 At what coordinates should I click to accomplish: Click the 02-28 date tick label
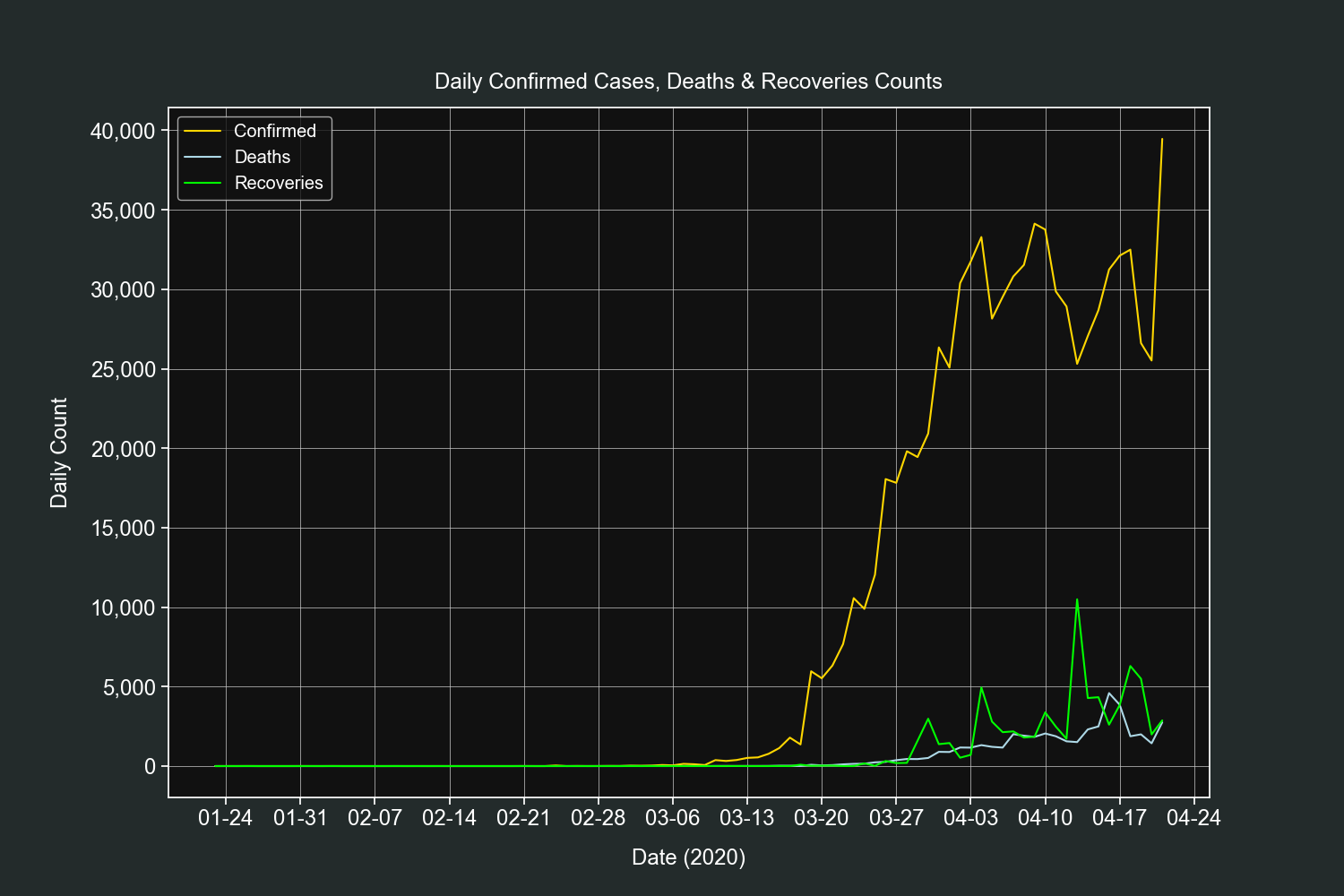click(598, 818)
